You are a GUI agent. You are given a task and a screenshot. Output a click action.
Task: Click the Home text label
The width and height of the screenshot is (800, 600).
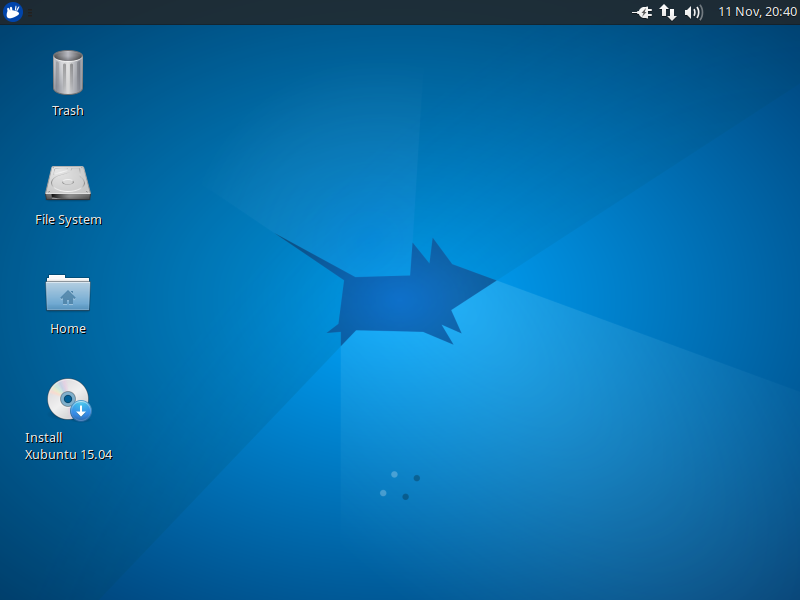click(x=68, y=329)
